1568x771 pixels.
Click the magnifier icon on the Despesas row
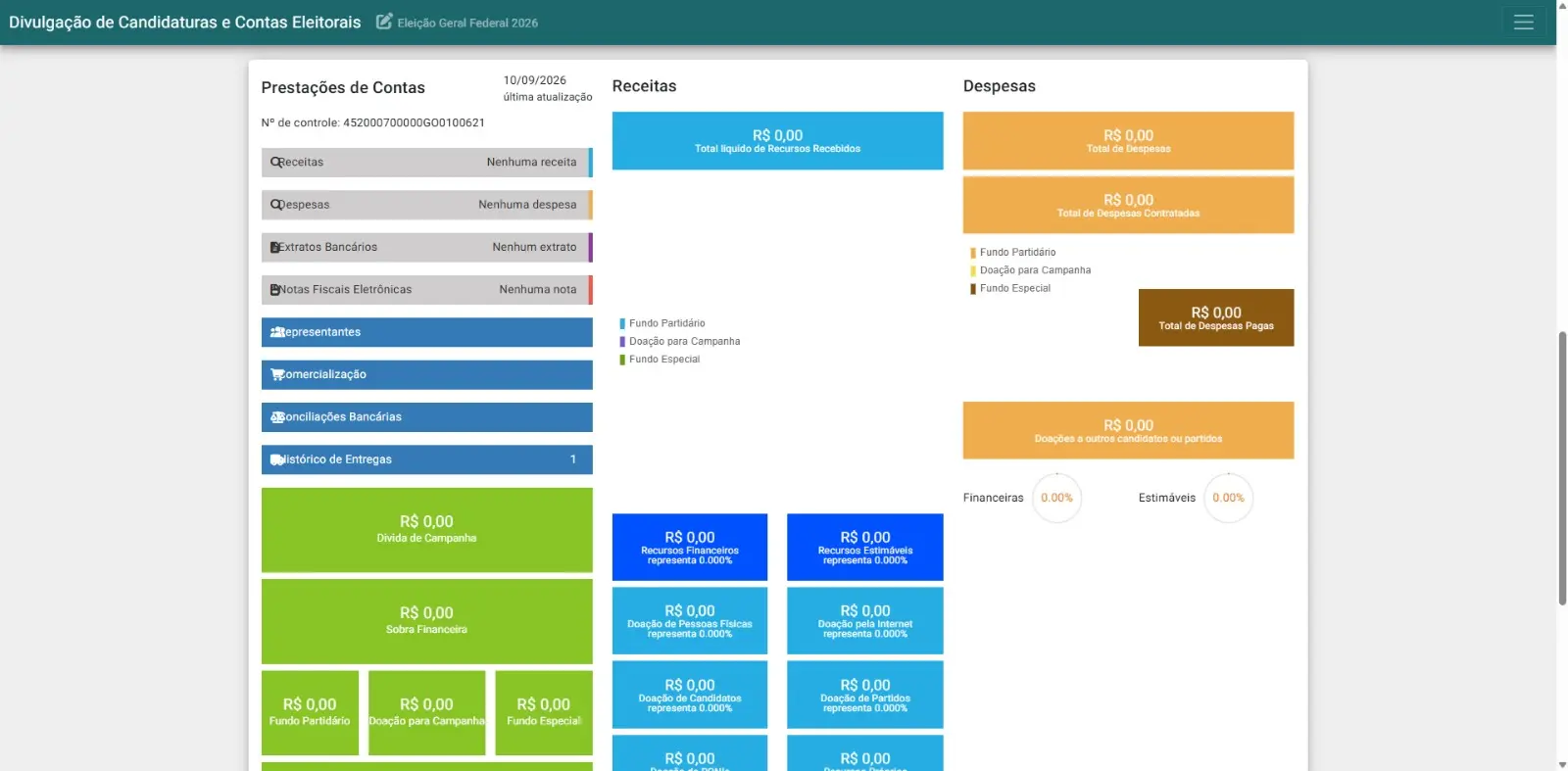click(x=276, y=205)
